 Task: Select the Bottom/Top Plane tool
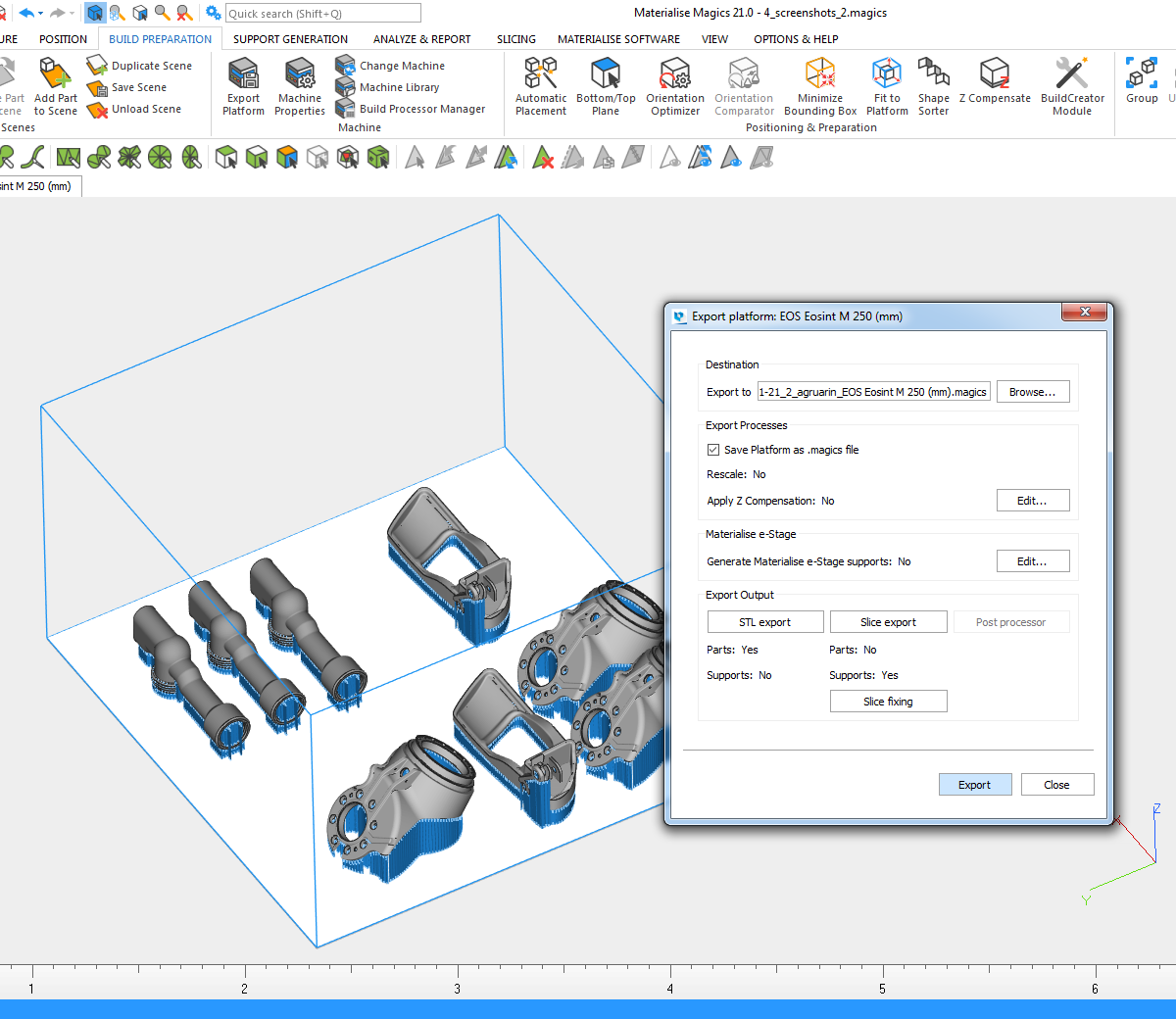point(606,87)
